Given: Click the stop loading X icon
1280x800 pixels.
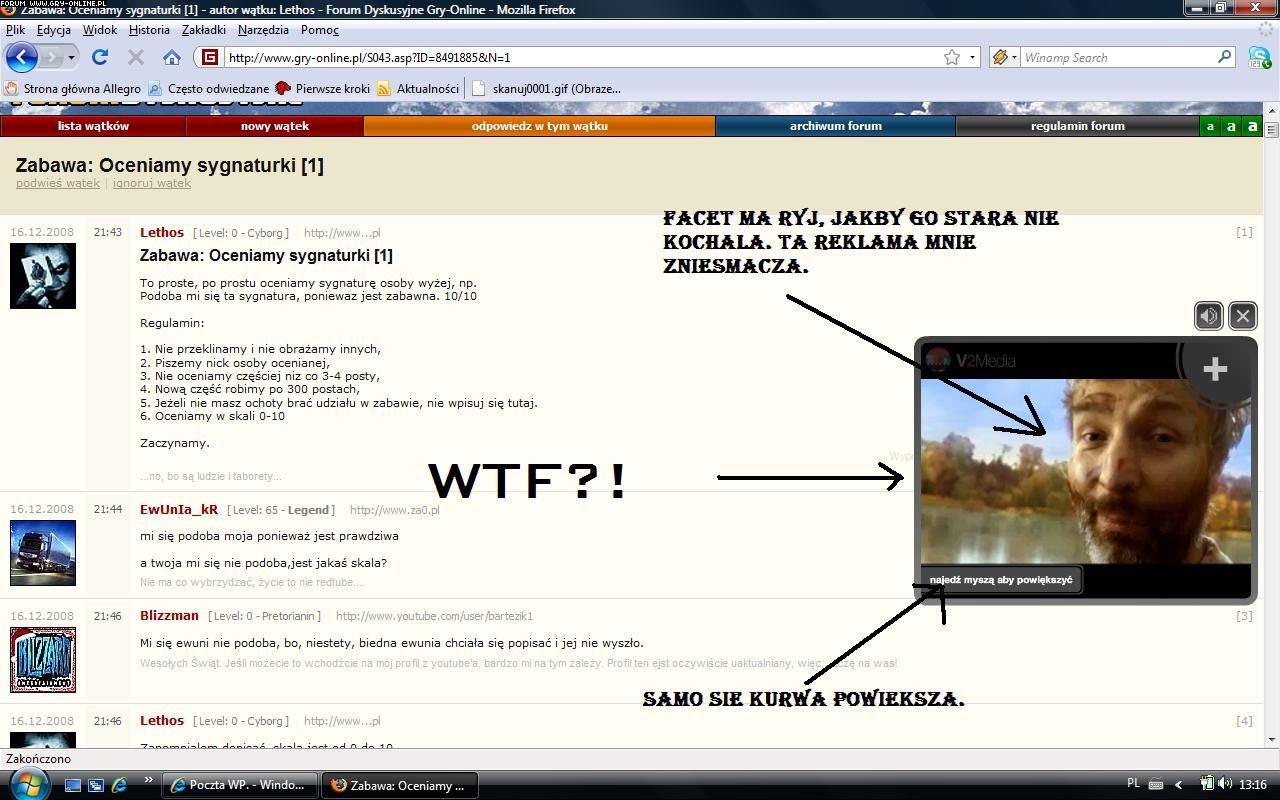Looking at the screenshot, I should click(136, 57).
